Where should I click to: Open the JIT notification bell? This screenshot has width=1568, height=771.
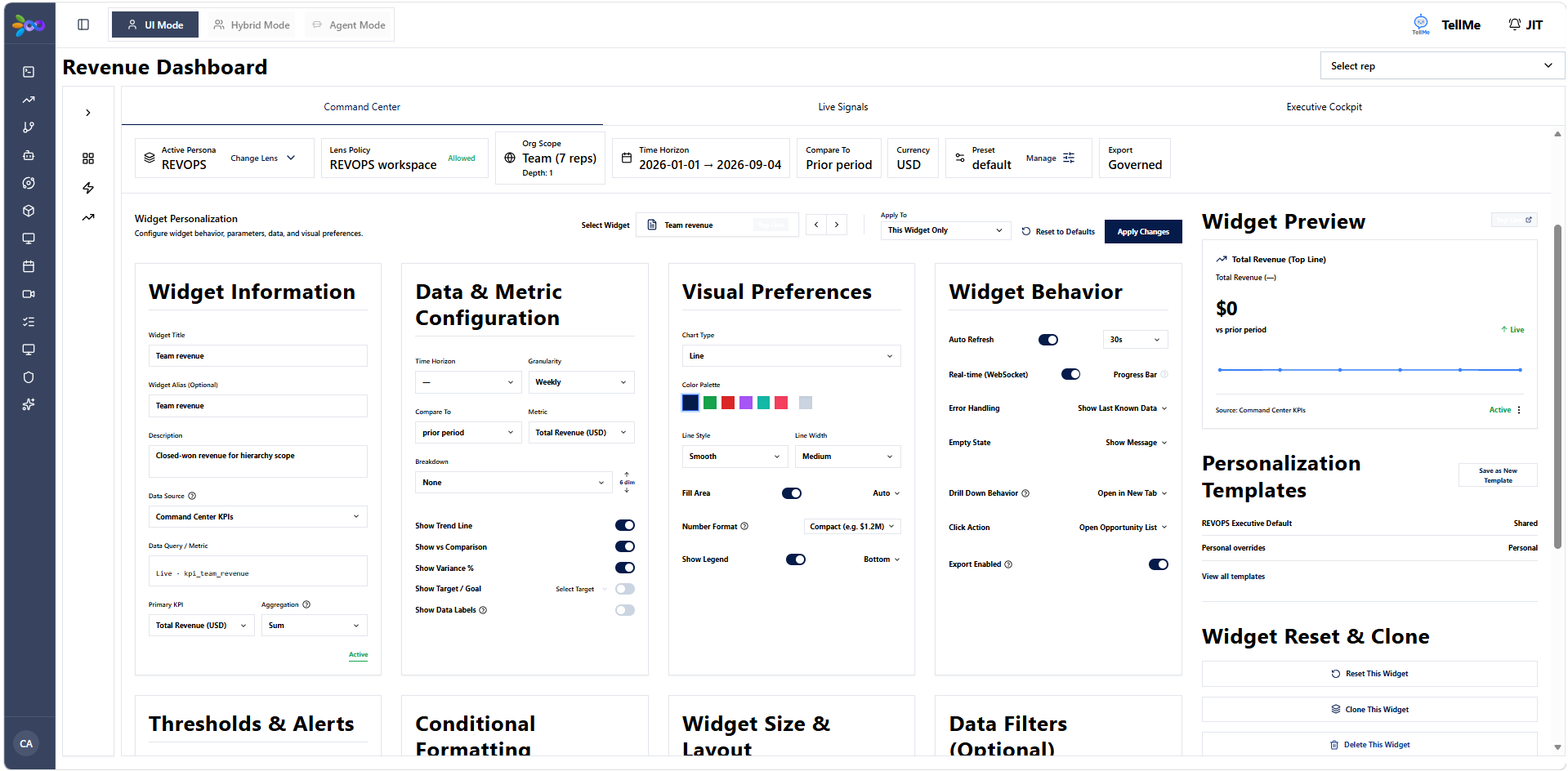(x=1515, y=25)
